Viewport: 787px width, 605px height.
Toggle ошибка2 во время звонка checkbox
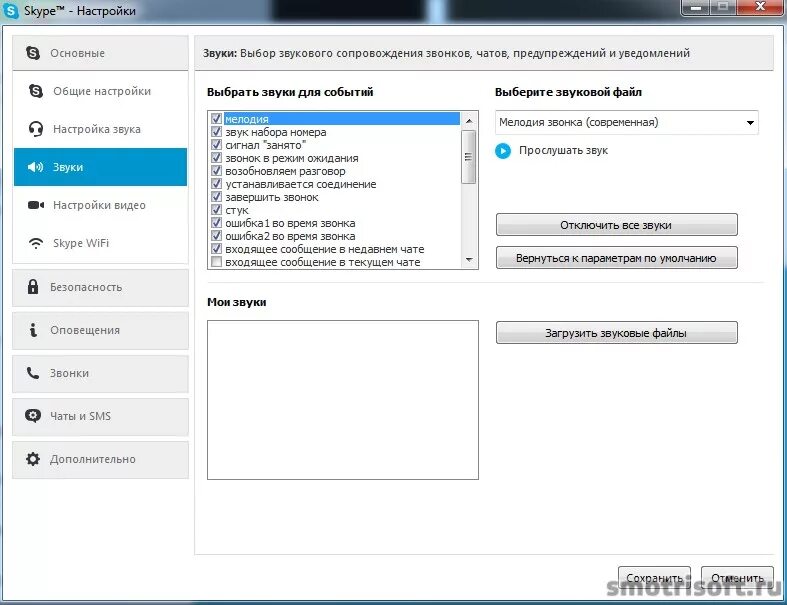pos(216,236)
